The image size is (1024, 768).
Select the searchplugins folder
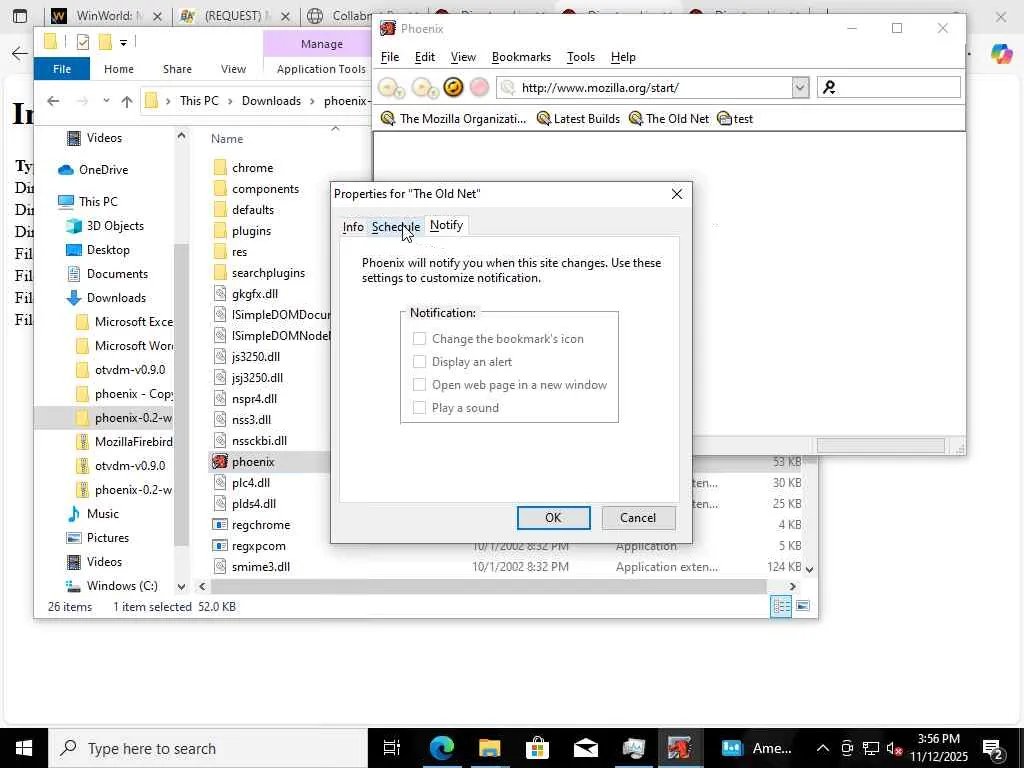tap(268, 272)
